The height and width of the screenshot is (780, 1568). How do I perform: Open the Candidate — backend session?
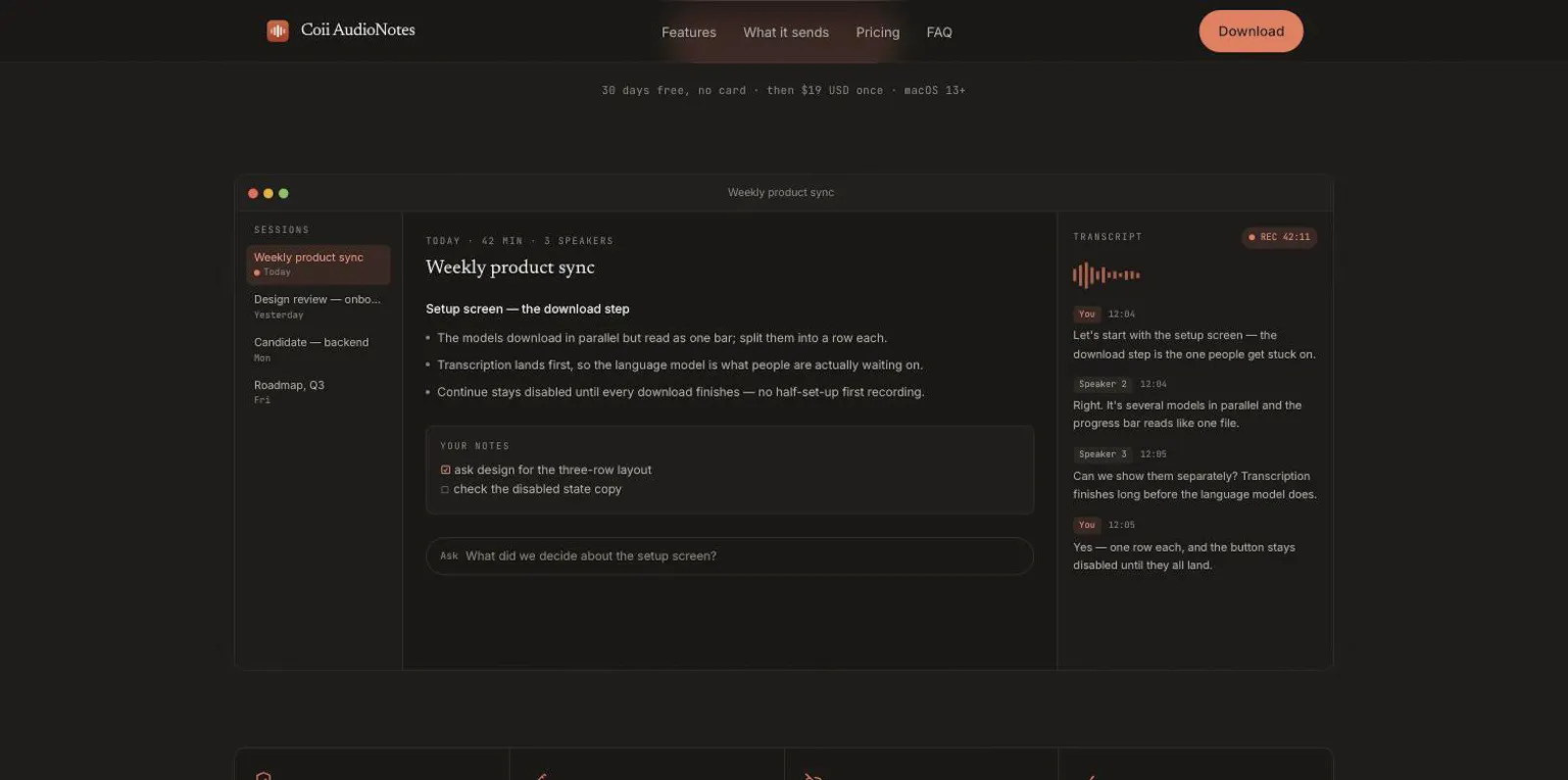click(318, 350)
